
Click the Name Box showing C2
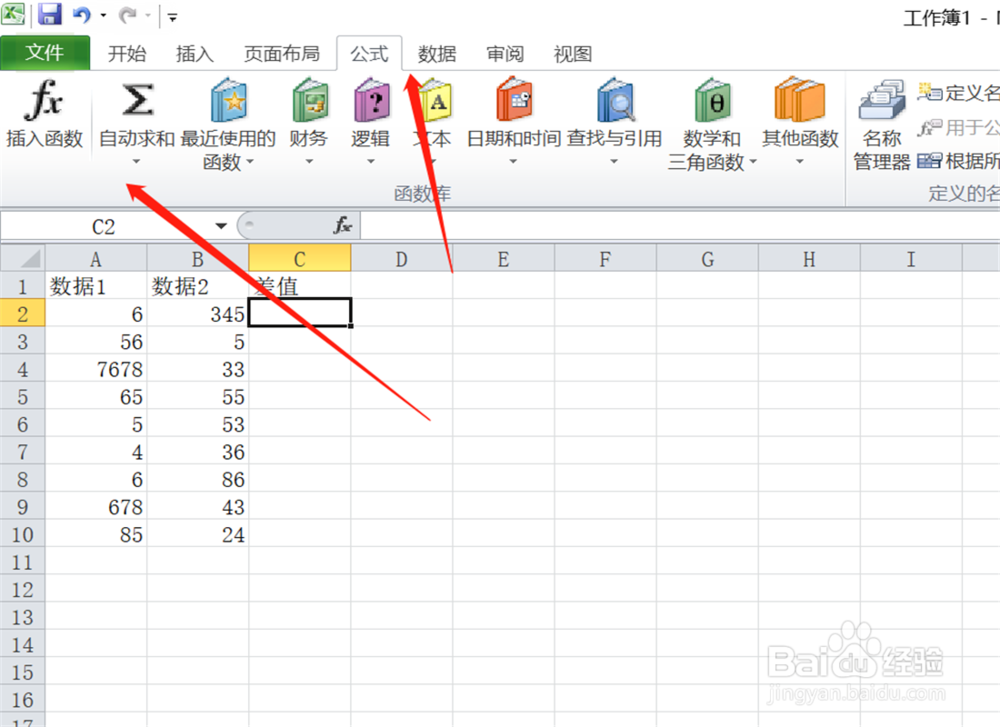pyautogui.click(x=103, y=226)
